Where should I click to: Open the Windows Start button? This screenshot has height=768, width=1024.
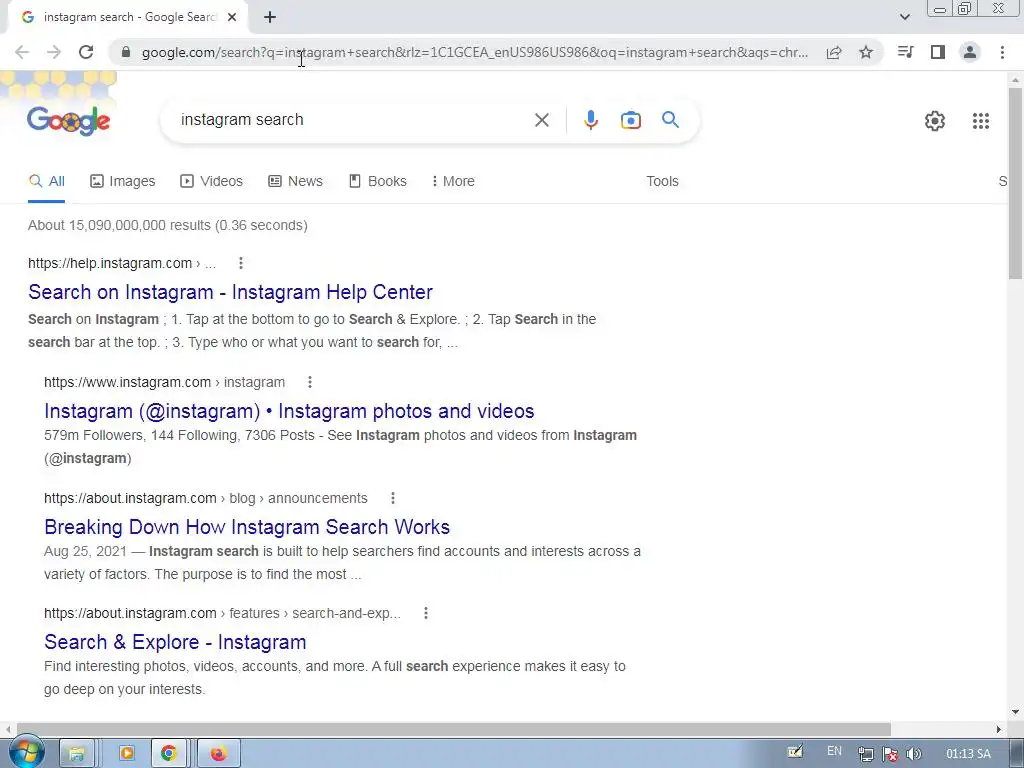coord(26,753)
